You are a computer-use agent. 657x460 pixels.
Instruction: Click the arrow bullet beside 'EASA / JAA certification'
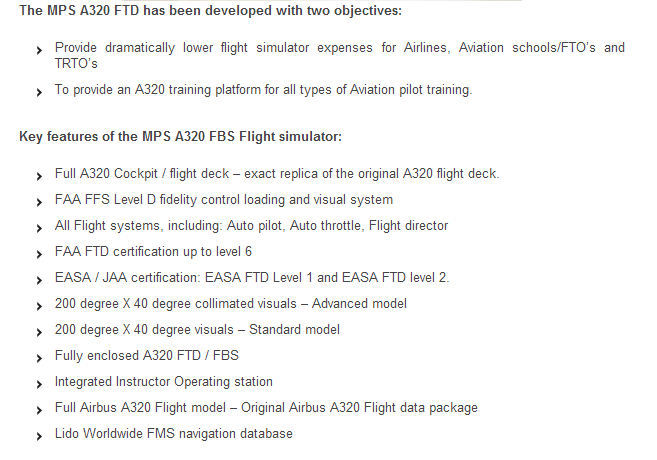coord(39,280)
